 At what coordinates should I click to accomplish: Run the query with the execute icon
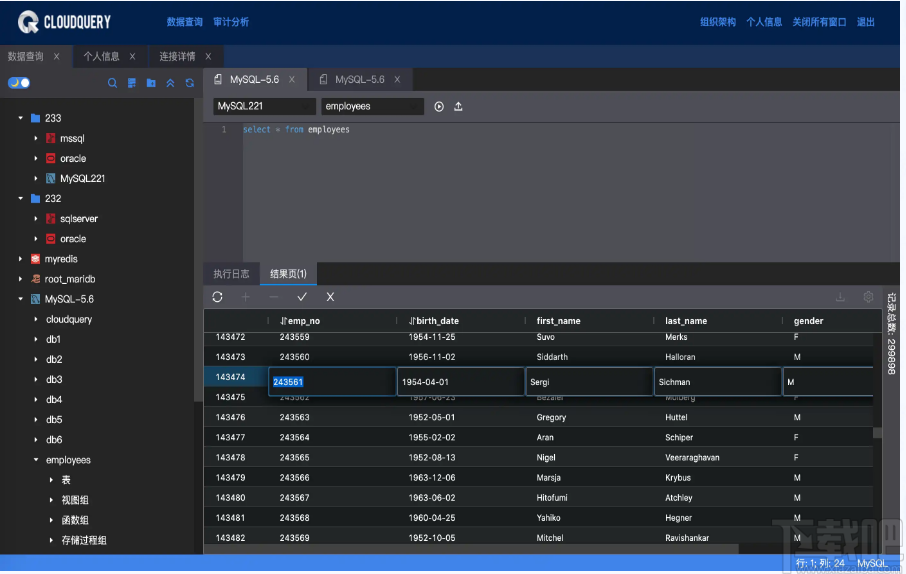439,107
